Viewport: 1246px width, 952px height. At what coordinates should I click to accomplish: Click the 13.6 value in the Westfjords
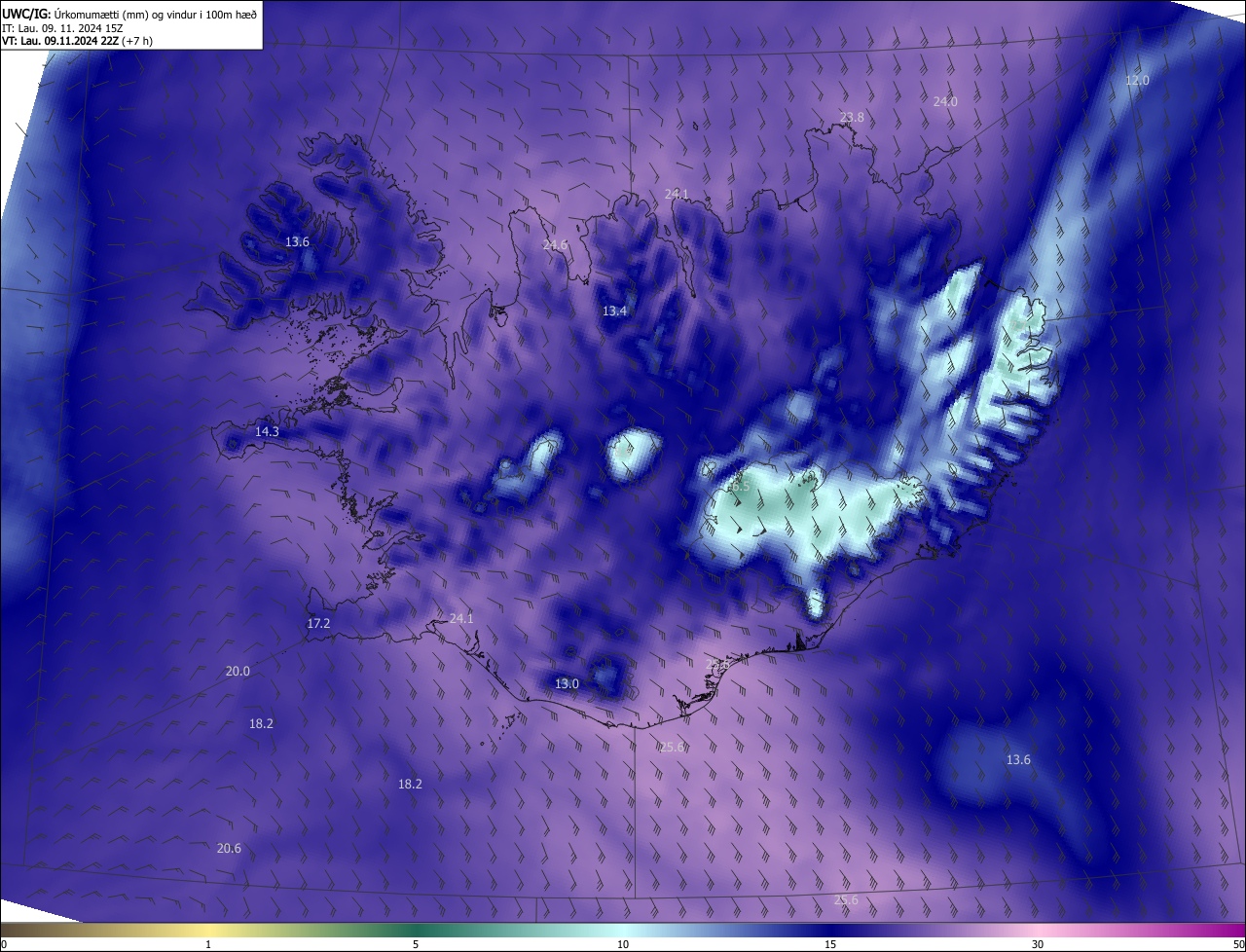[297, 241]
